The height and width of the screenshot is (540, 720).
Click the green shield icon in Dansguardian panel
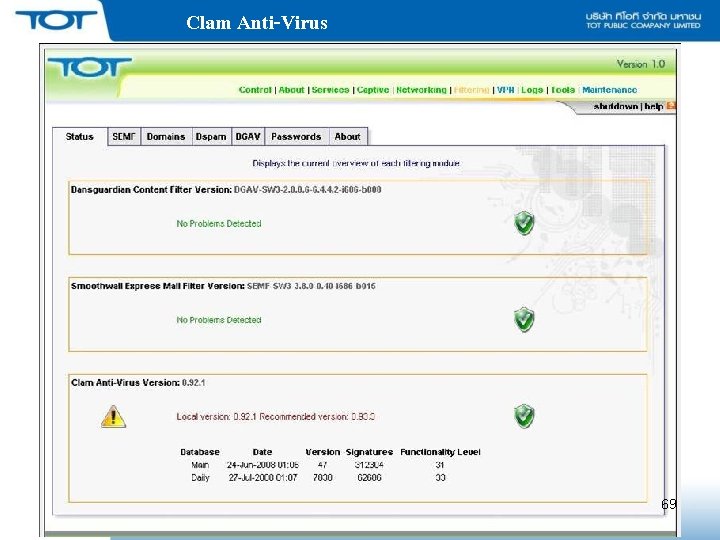[524, 223]
